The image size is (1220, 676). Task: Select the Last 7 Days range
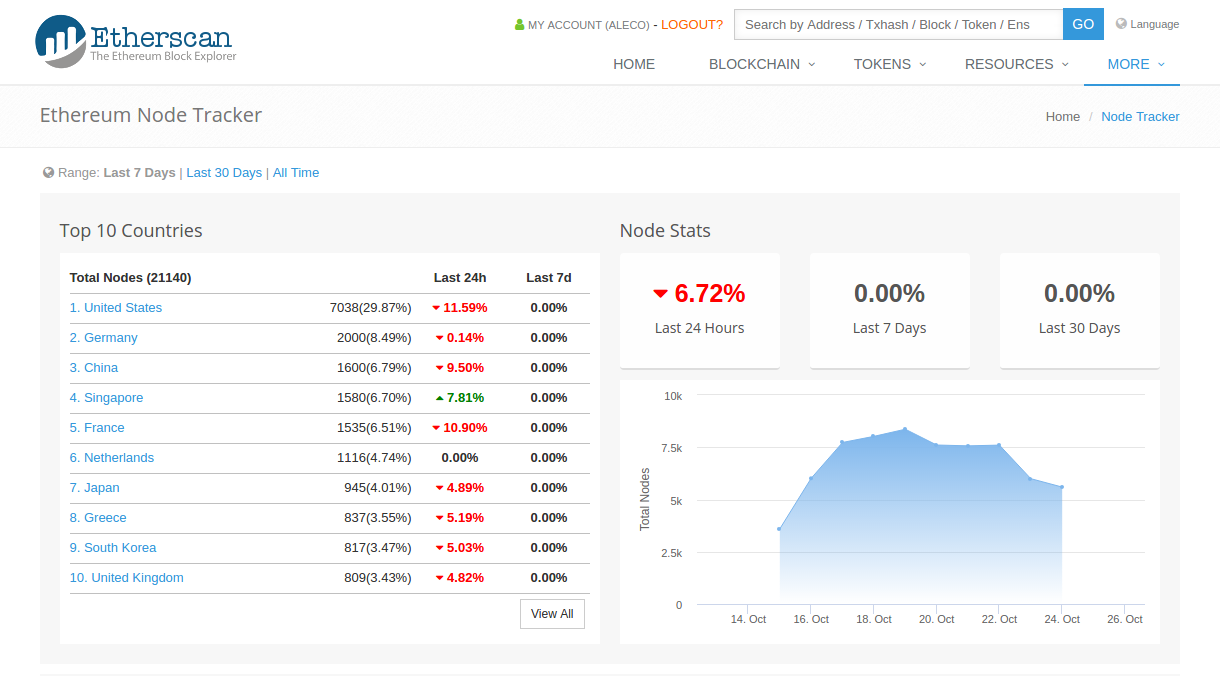click(139, 173)
